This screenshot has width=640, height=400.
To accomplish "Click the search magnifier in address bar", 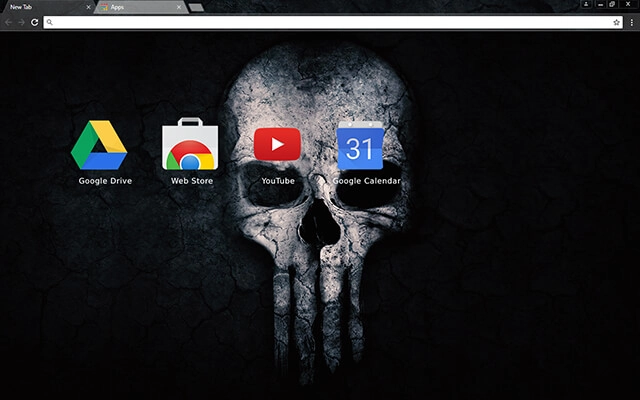I will point(50,22).
